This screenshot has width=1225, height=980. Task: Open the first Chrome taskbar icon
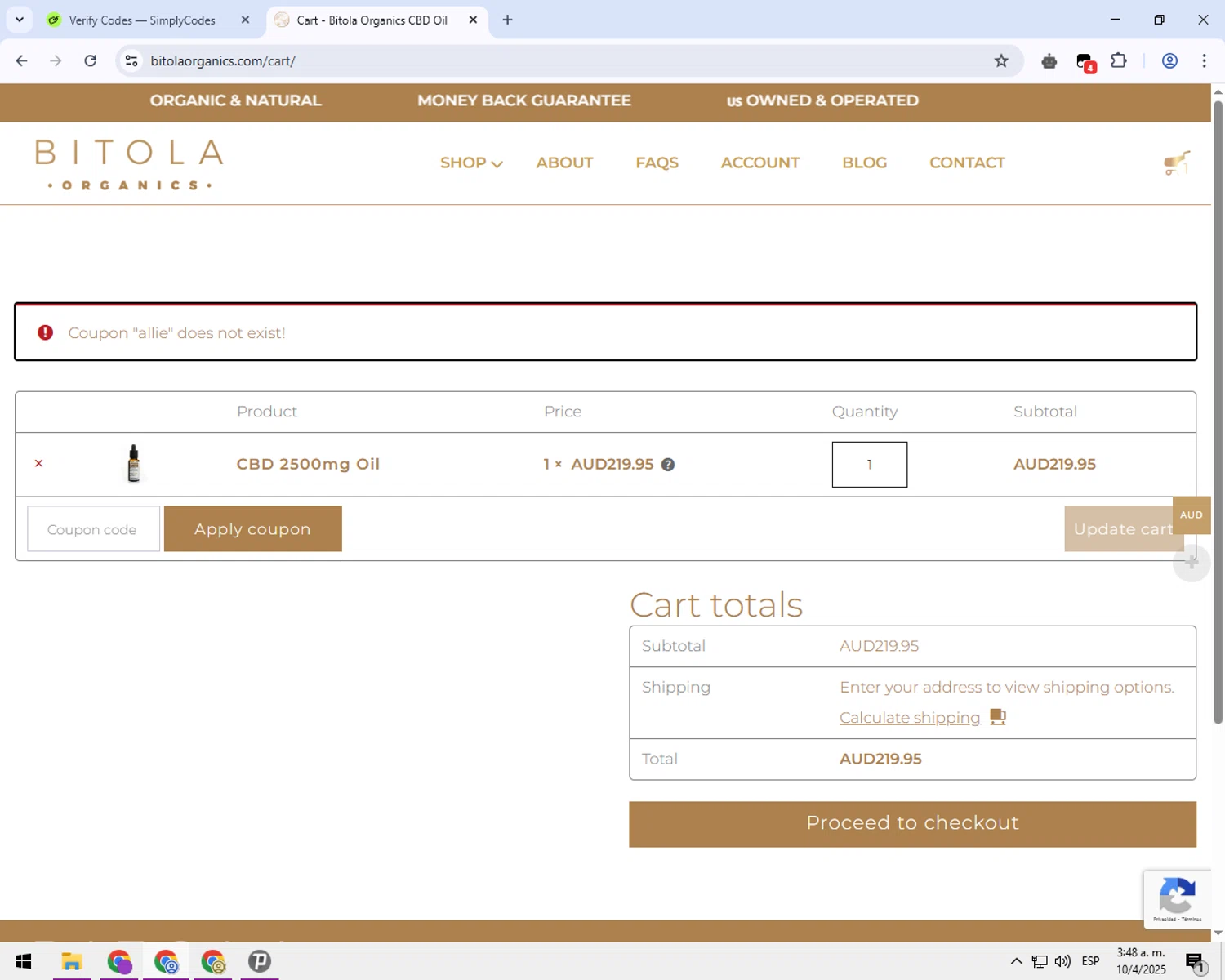pos(119,961)
